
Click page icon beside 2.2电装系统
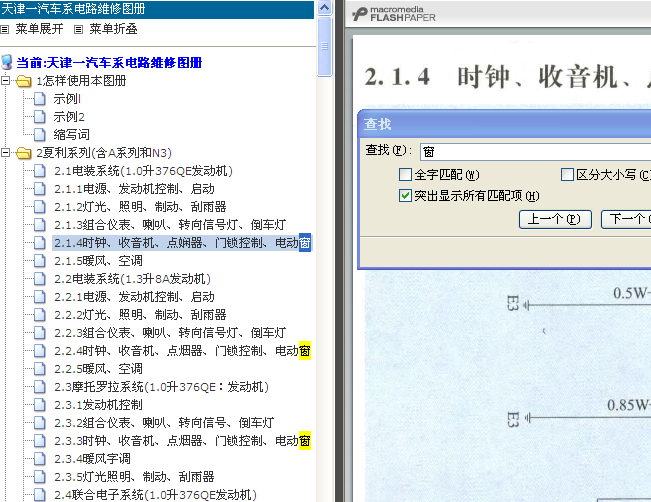pyautogui.click(x=40, y=279)
